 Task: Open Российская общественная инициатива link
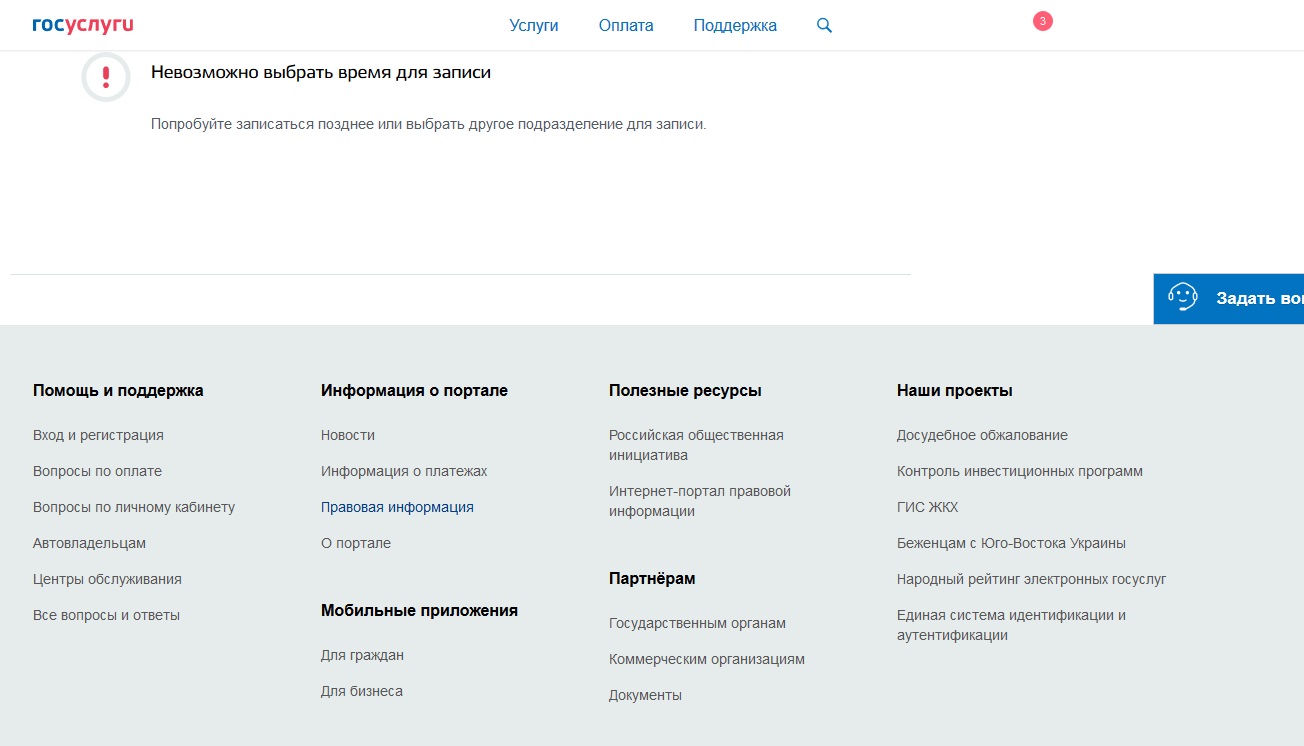pyautogui.click(x=696, y=445)
